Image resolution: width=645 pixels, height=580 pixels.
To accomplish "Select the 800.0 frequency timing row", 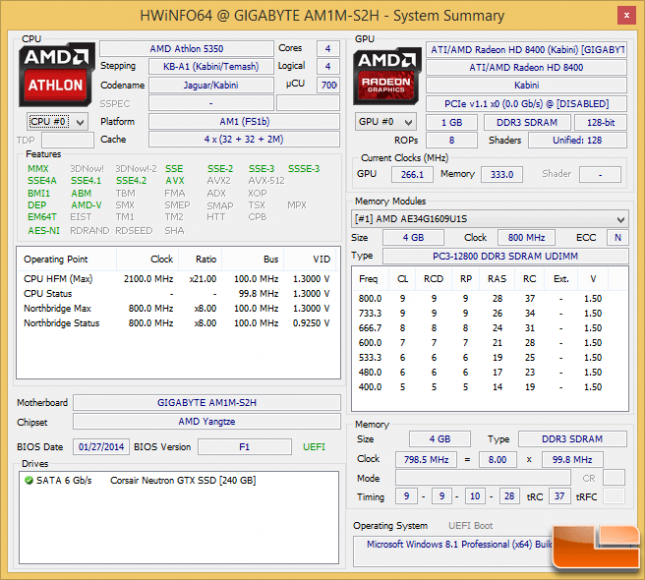I will pyautogui.click(x=490, y=299).
